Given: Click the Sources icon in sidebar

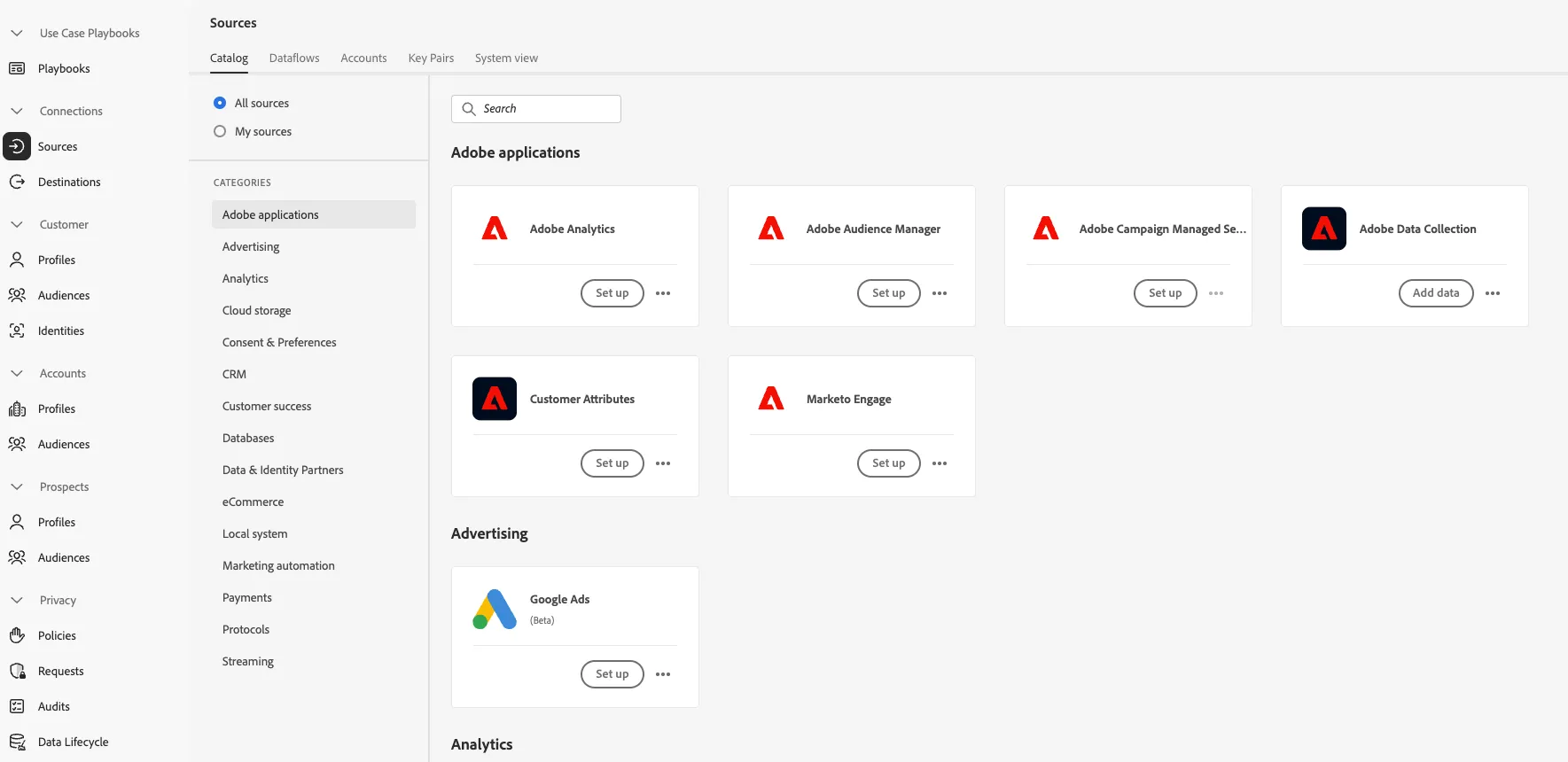Looking at the screenshot, I should pos(17,146).
